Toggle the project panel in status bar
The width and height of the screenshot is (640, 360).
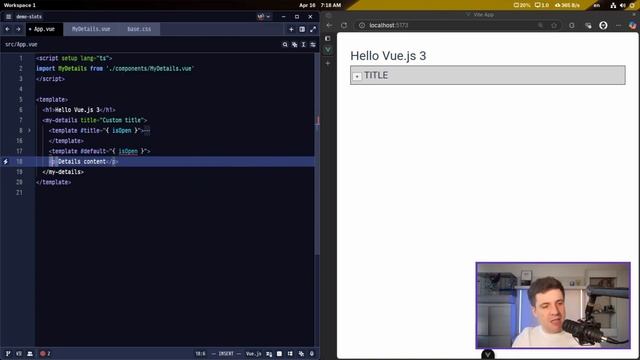(x=8, y=353)
